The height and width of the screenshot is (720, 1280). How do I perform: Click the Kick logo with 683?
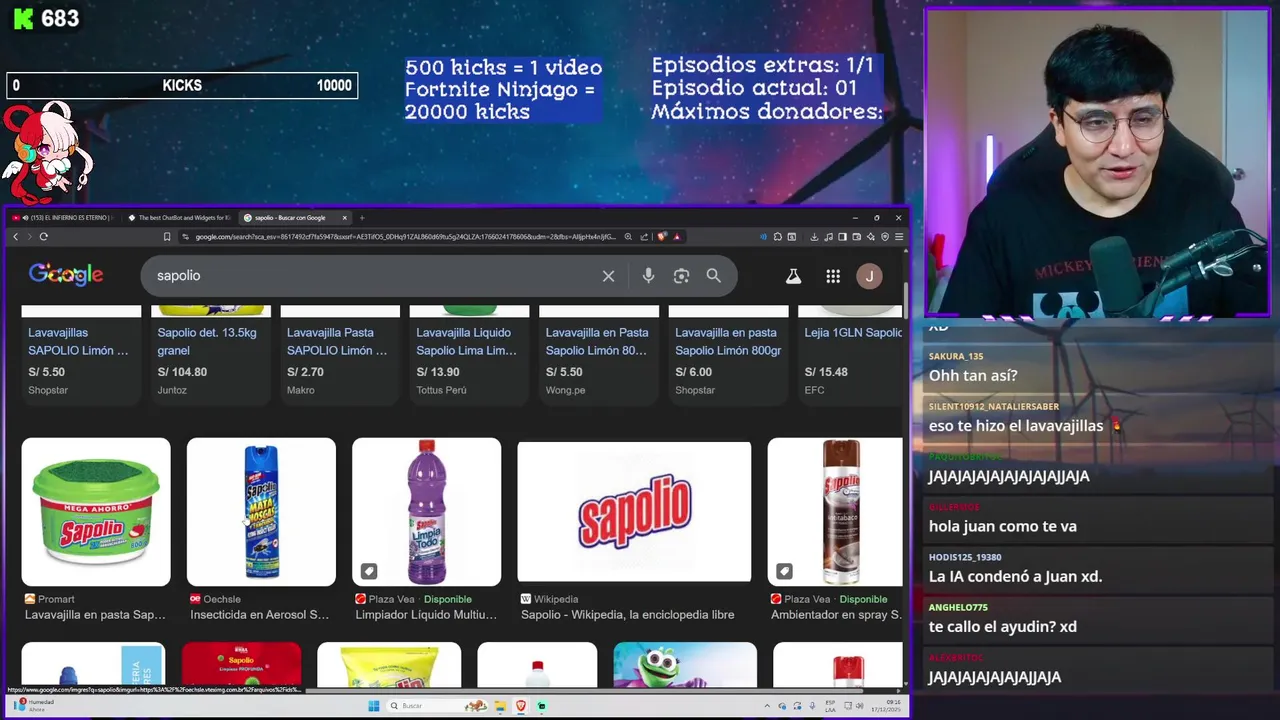tap(45, 18)
